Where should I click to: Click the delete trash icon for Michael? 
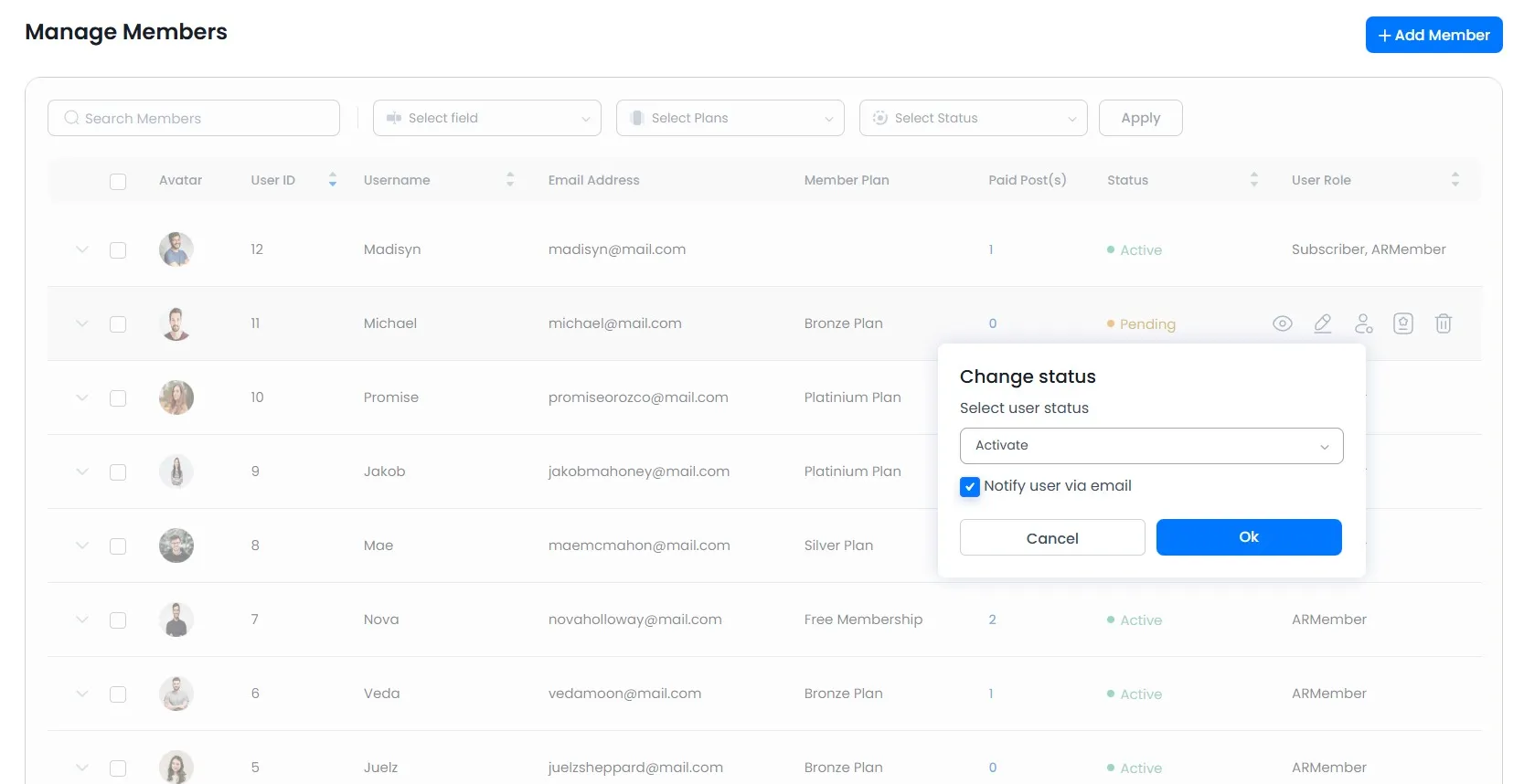pos(1443,323)
